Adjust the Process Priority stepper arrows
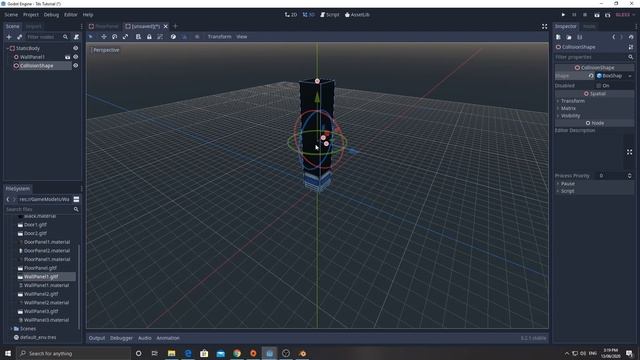Screen dimensions: 640x360 [629, 176]
